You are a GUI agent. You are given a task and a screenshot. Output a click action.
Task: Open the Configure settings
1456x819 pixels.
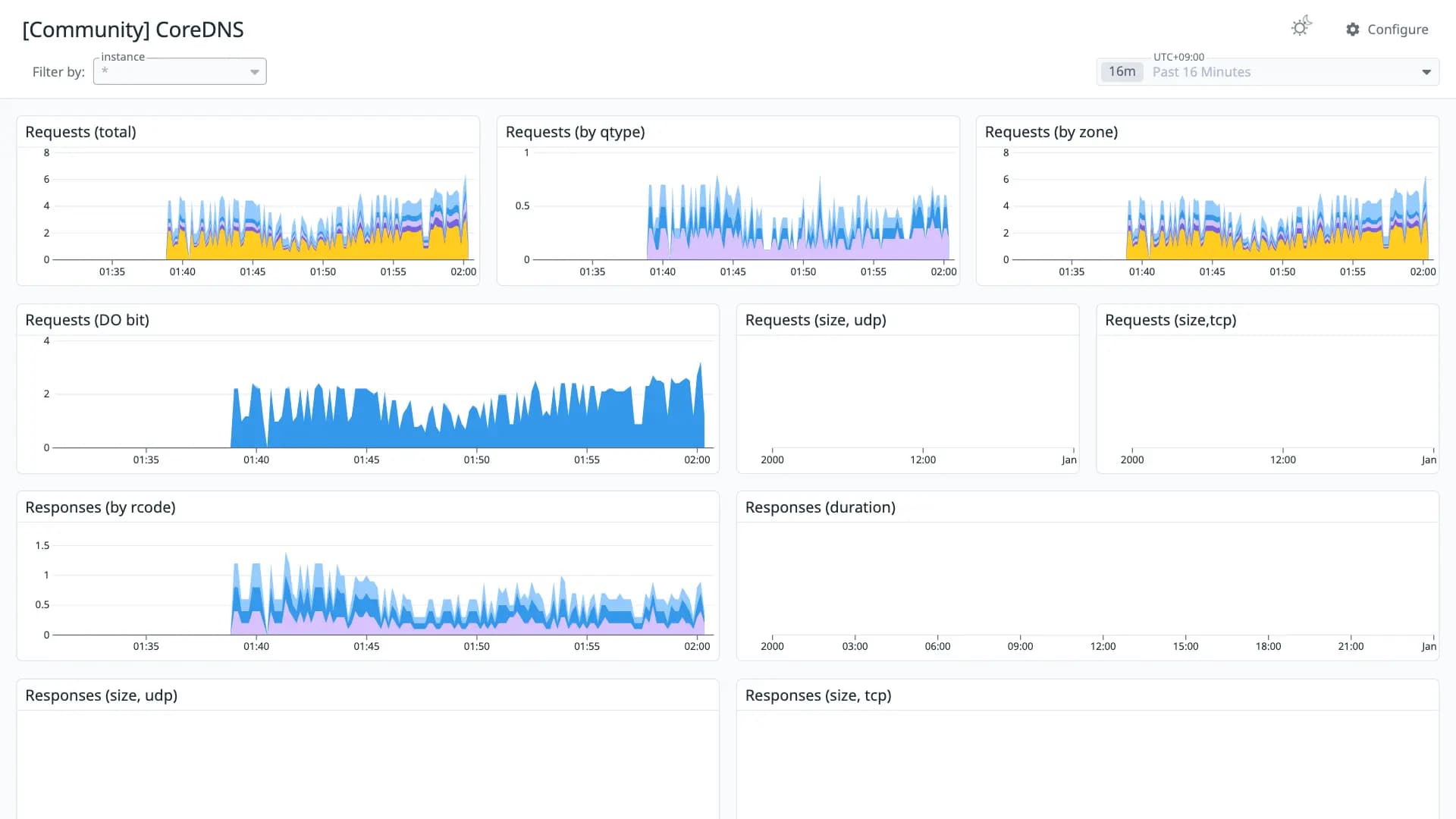(1387, 29)
